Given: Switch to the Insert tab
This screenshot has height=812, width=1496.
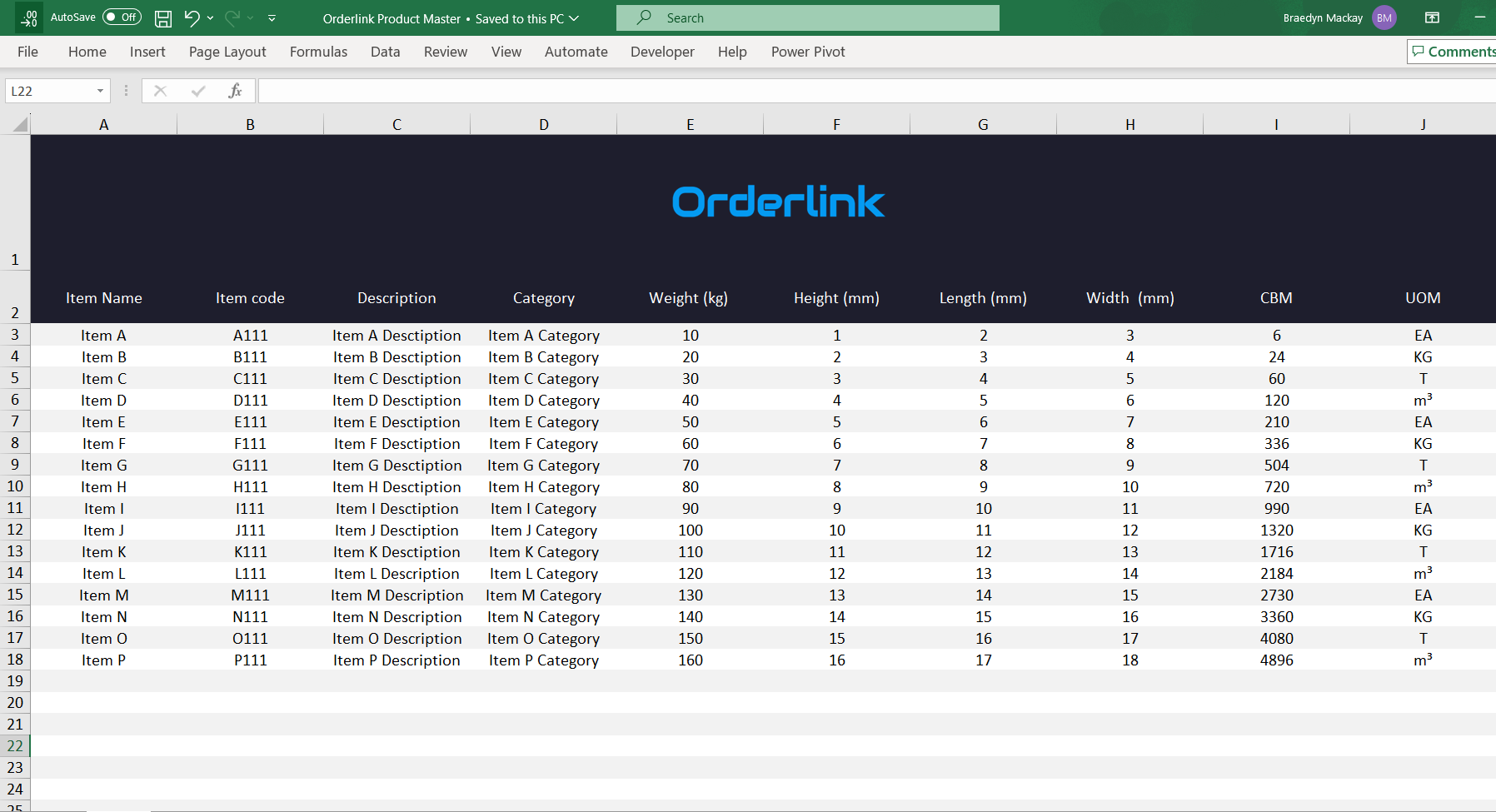Looking at the screenshot, I should pyautogui.click(x=147, y=52).
